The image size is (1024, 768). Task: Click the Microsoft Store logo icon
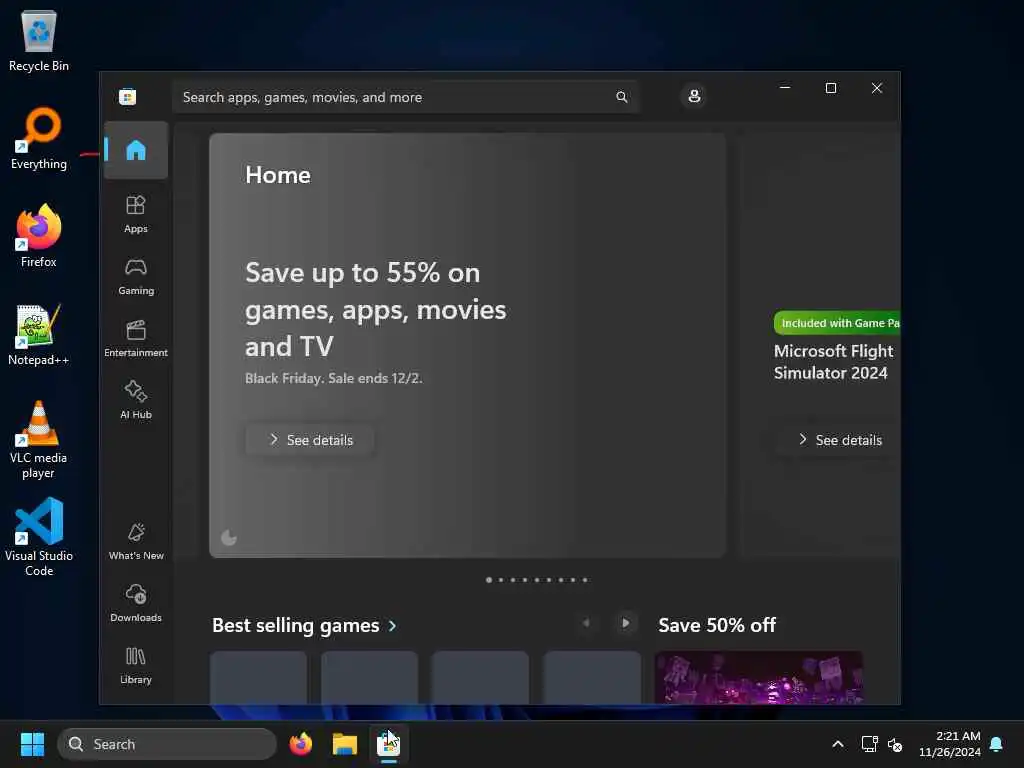pyautogui.click(x=127, y=97)
